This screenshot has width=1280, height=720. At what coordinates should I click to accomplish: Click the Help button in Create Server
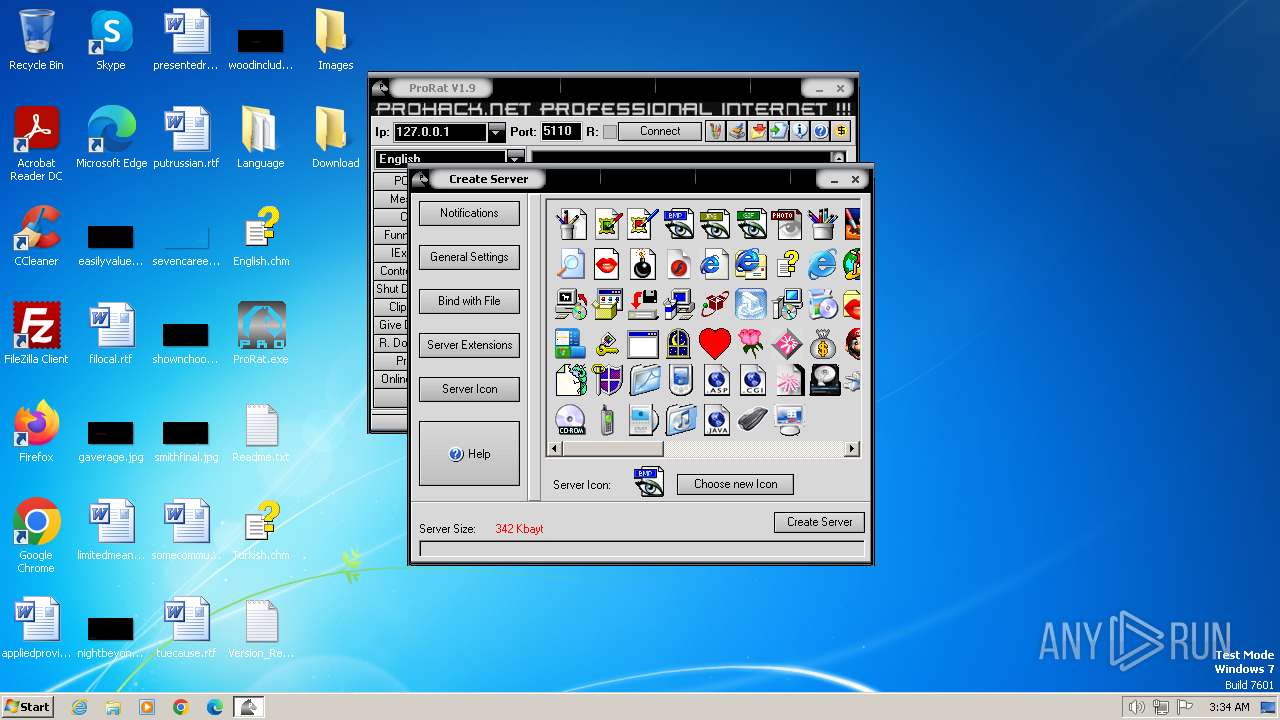[x=469, y=454]
